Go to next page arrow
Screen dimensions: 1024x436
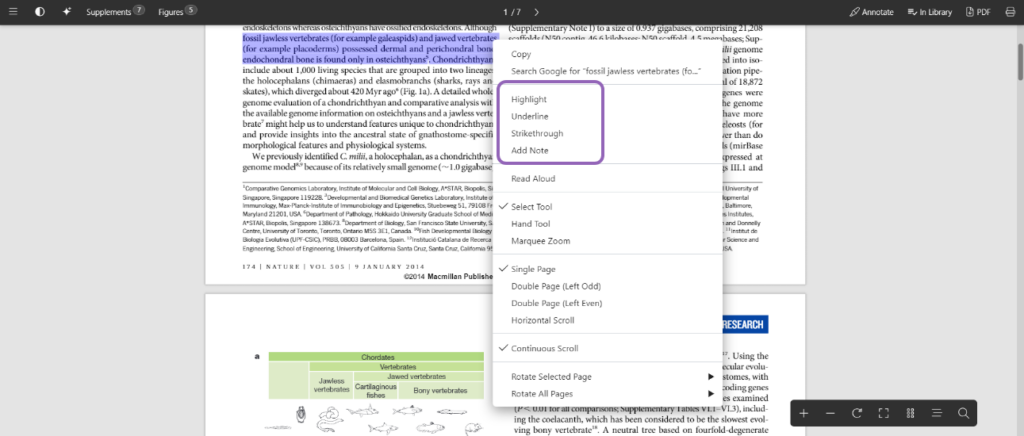536,12
